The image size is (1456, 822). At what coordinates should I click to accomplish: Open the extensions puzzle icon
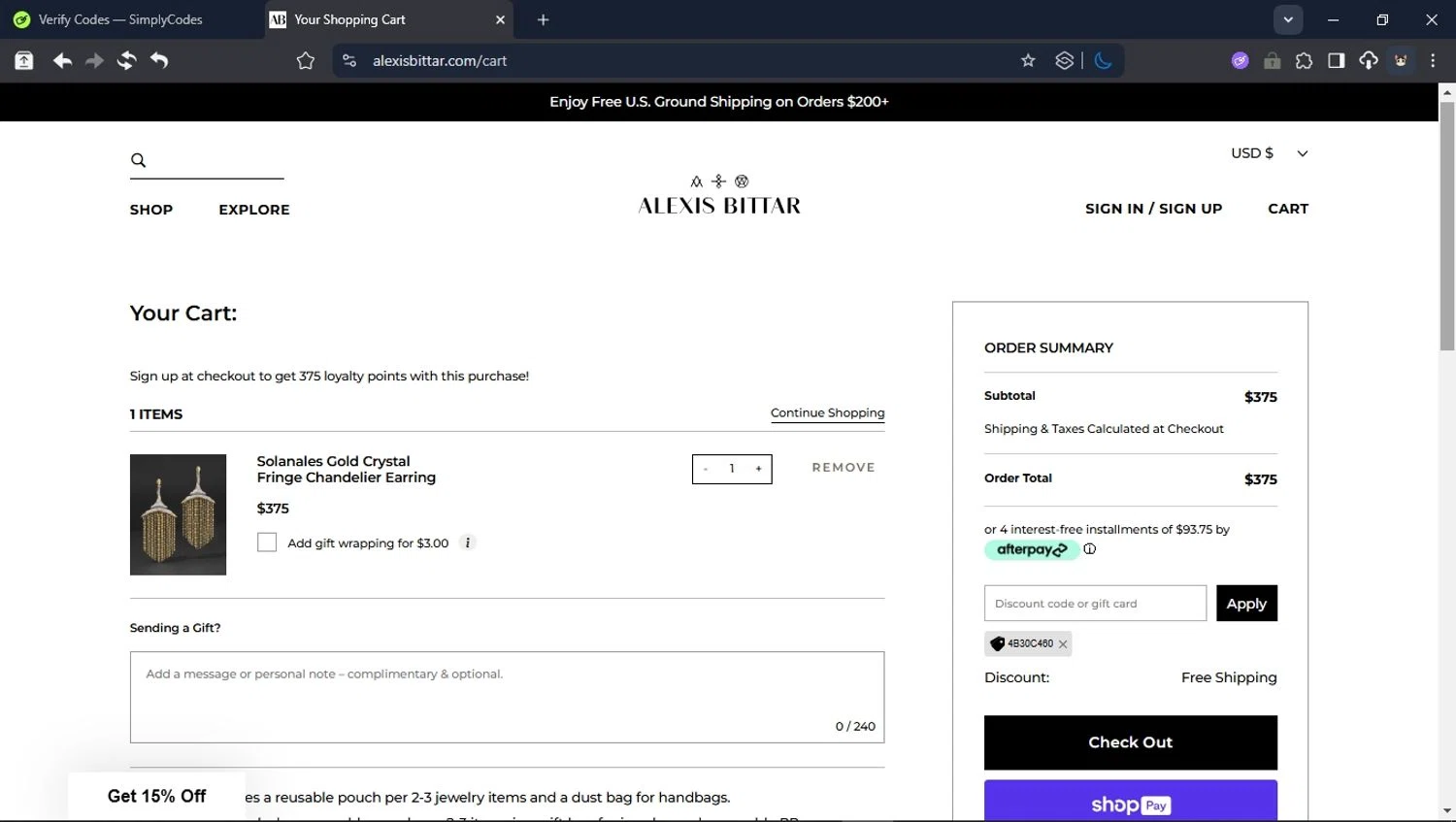(x=1304, y=61)
